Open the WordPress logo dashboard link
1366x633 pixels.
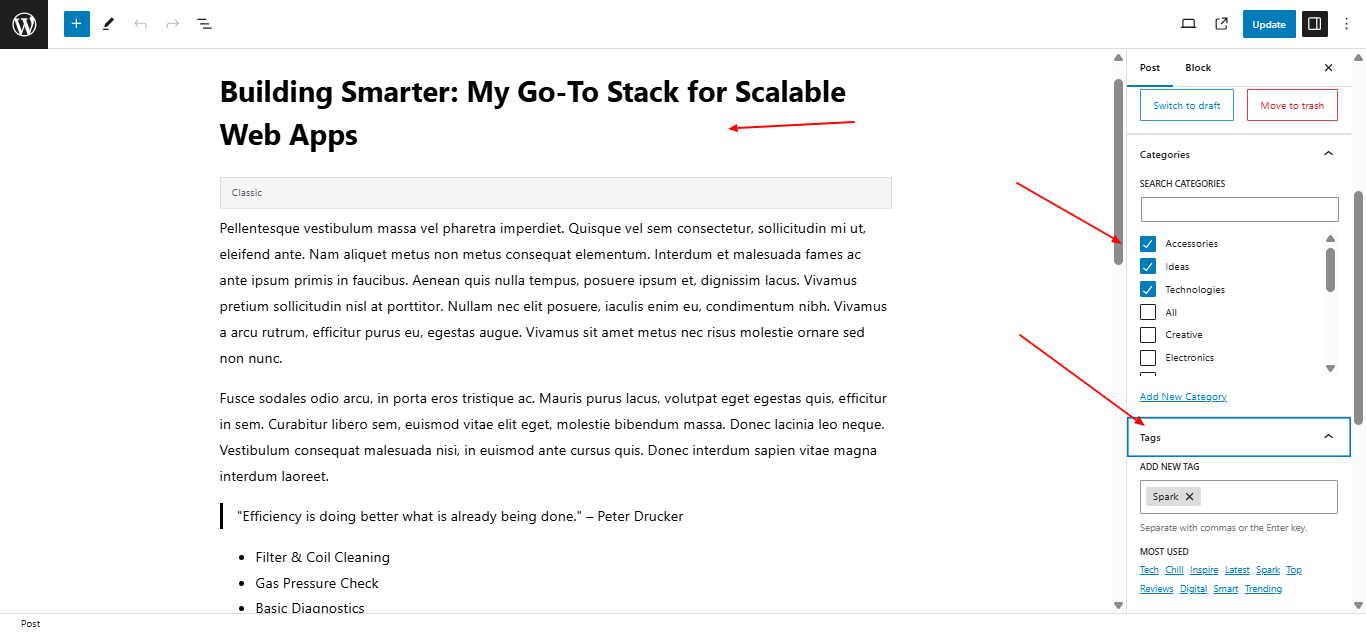coord(24,24)
